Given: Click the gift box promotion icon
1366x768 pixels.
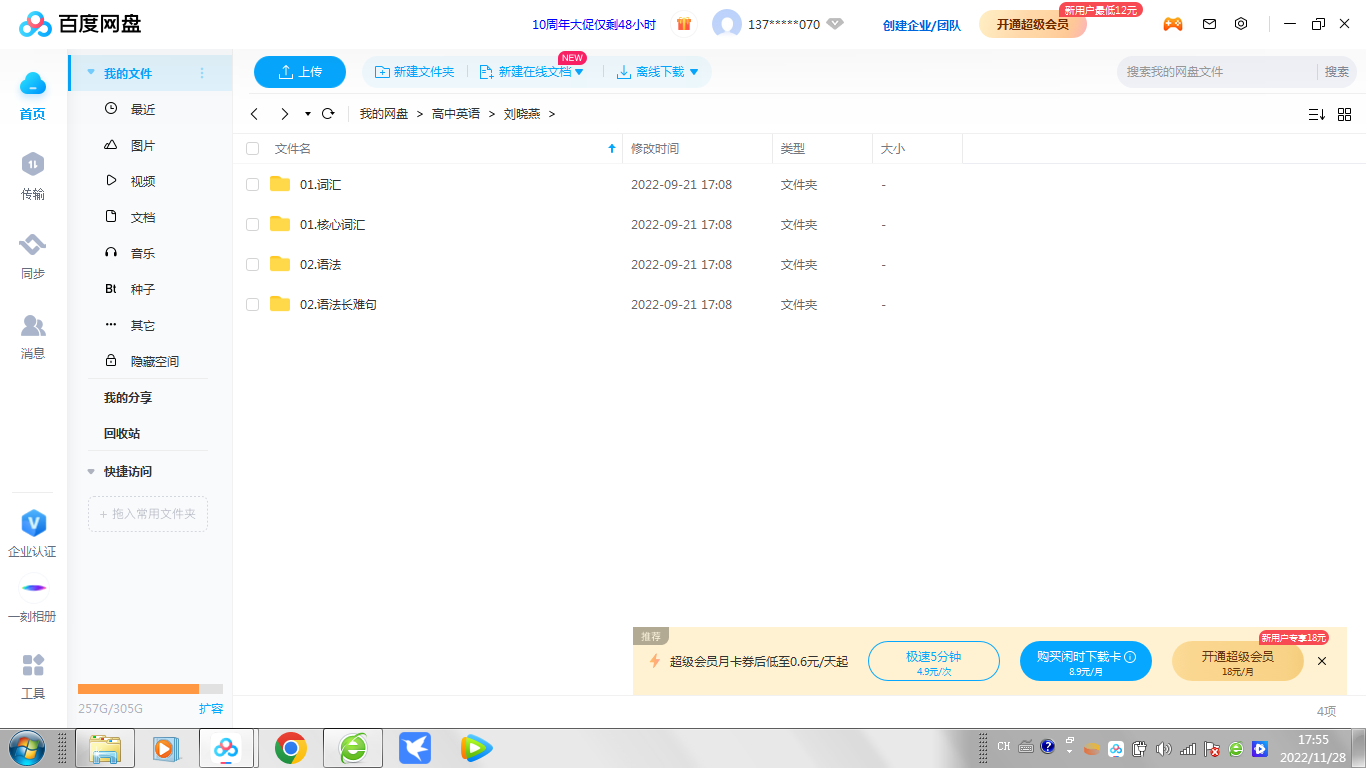Looking at the screenshot, I should click(684, 24).
